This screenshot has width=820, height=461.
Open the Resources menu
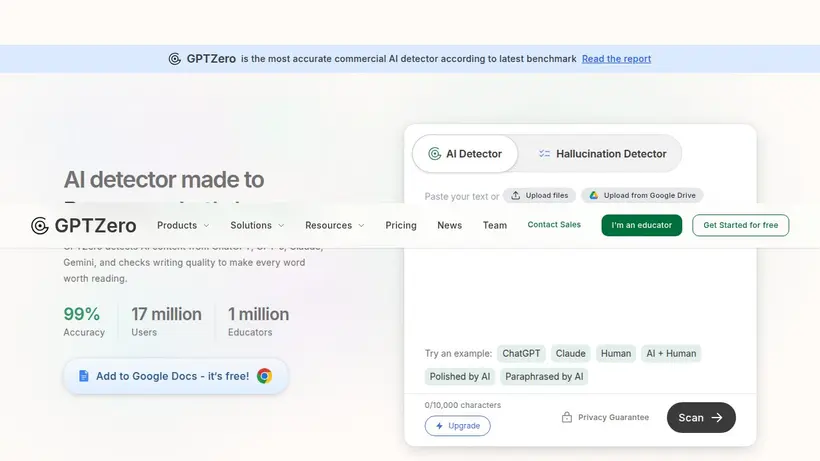(335, 225)
